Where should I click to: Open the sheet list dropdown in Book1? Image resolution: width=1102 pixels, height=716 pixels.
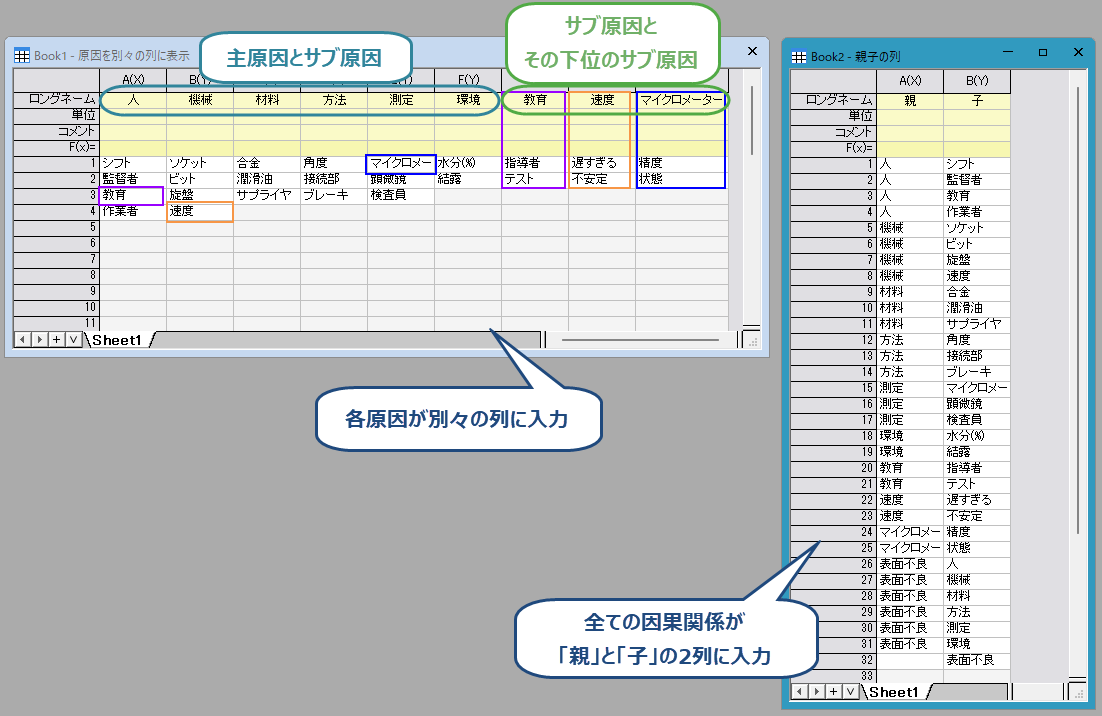coord(73,340)
